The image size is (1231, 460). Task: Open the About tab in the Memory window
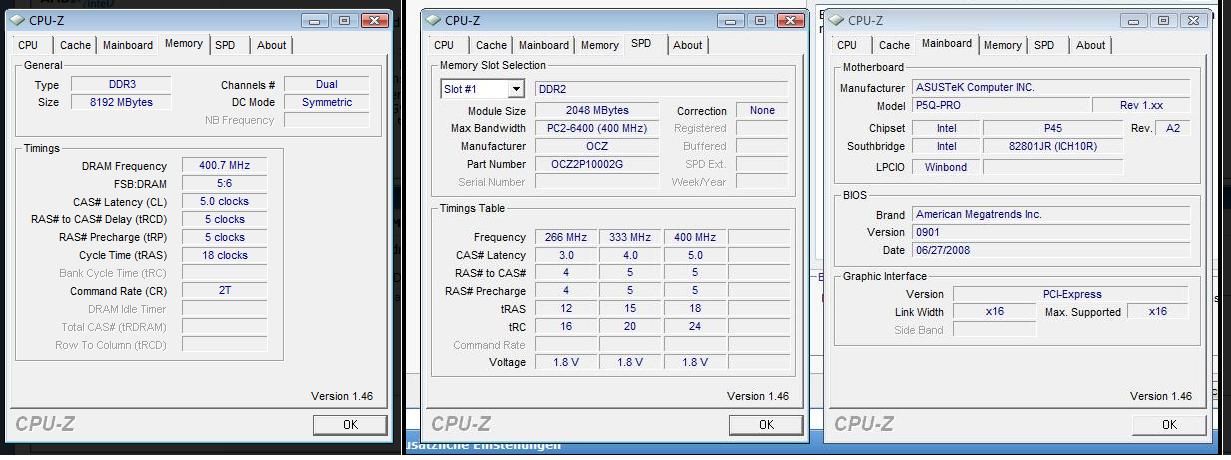pyautogui.click(x=271, y=45)
